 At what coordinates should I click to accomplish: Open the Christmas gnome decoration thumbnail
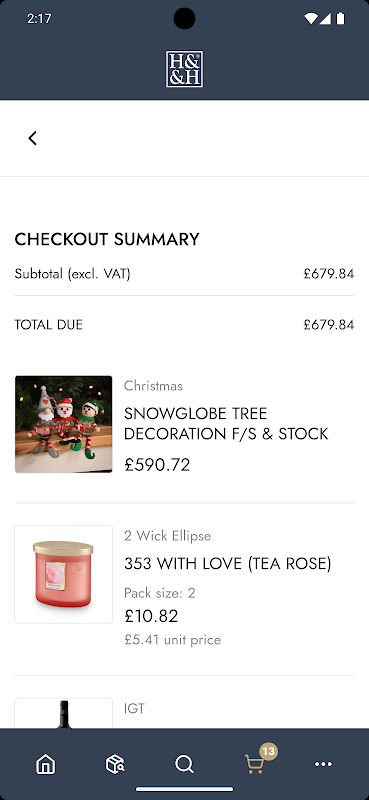pyautogui.click(x=63, y=424)
